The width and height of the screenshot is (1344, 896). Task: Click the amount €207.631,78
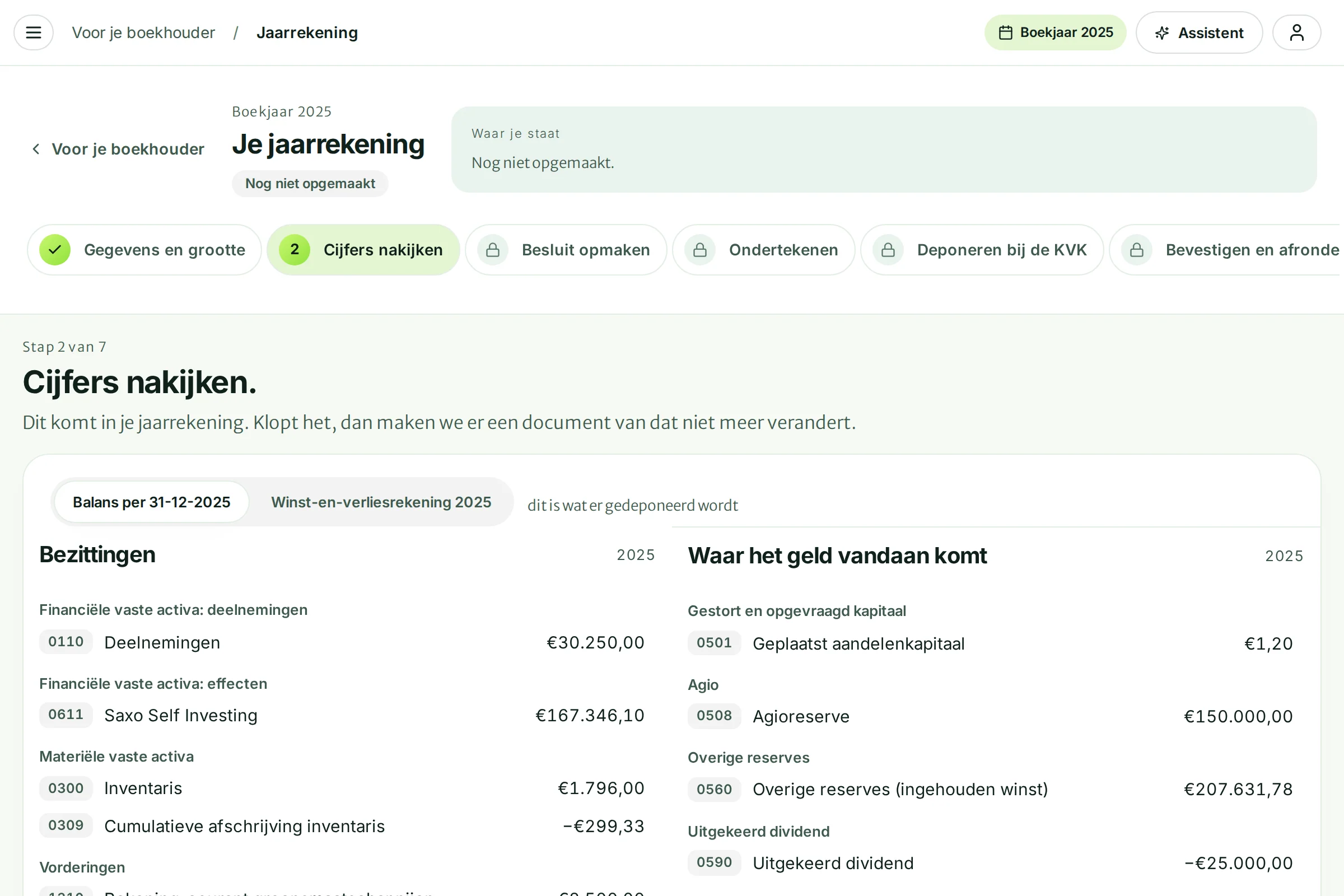(1238, 789)
